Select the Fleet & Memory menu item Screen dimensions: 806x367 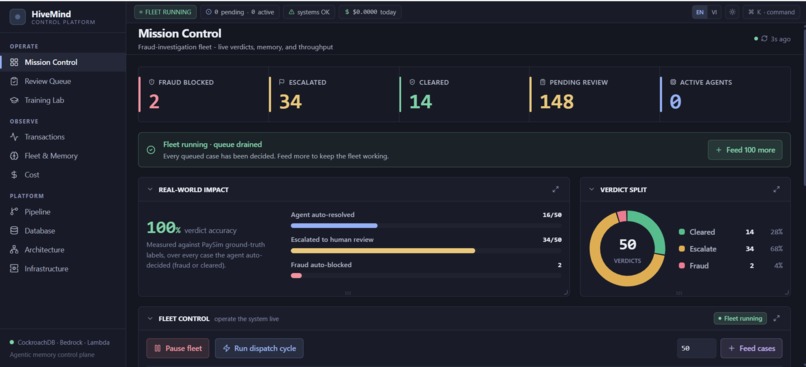click(x=63, y=156)
